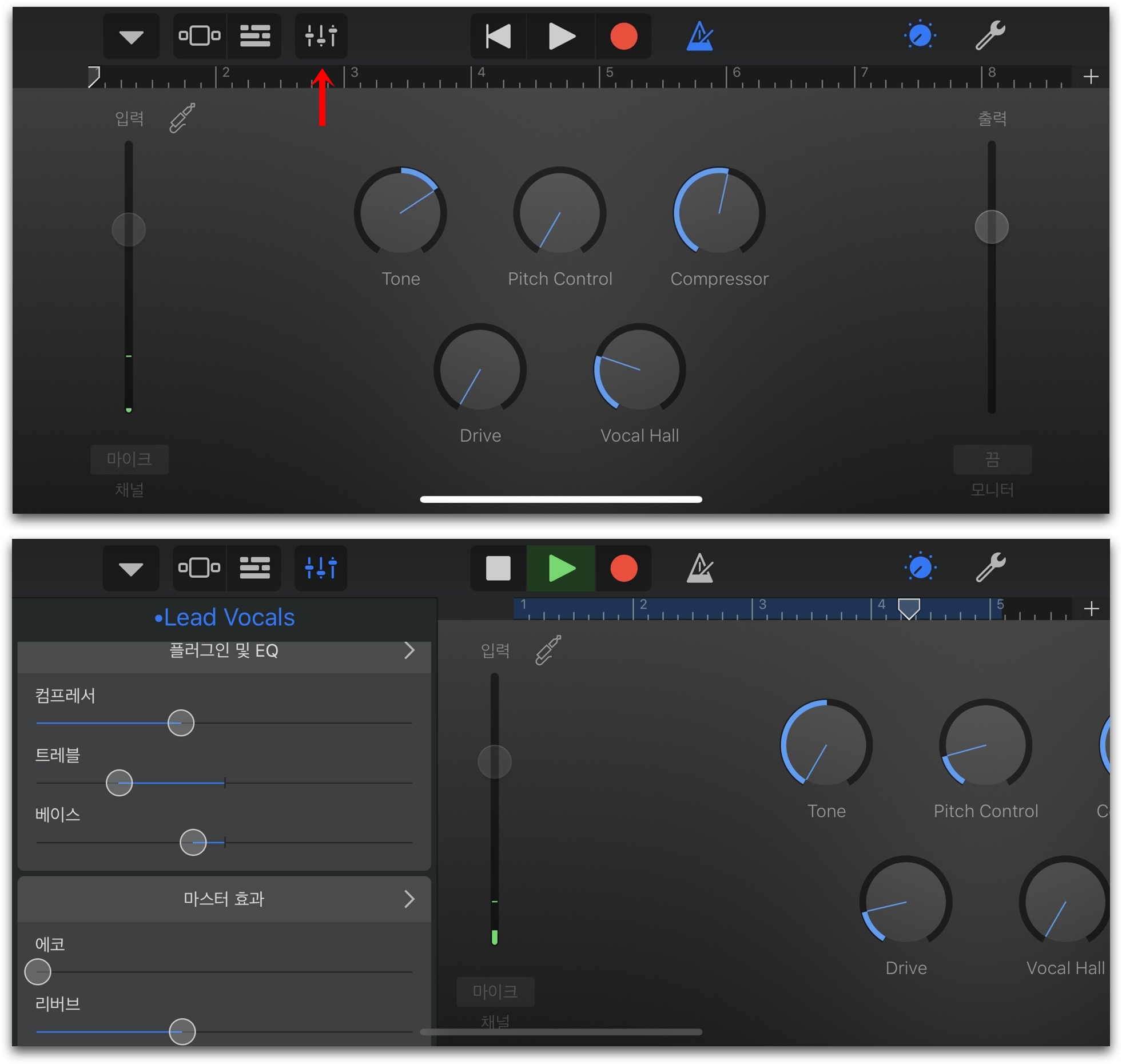This screenshot has height=1064, width=1122.
Task: Click Tracks view icon in top toolbar
Action: point(254,36)
